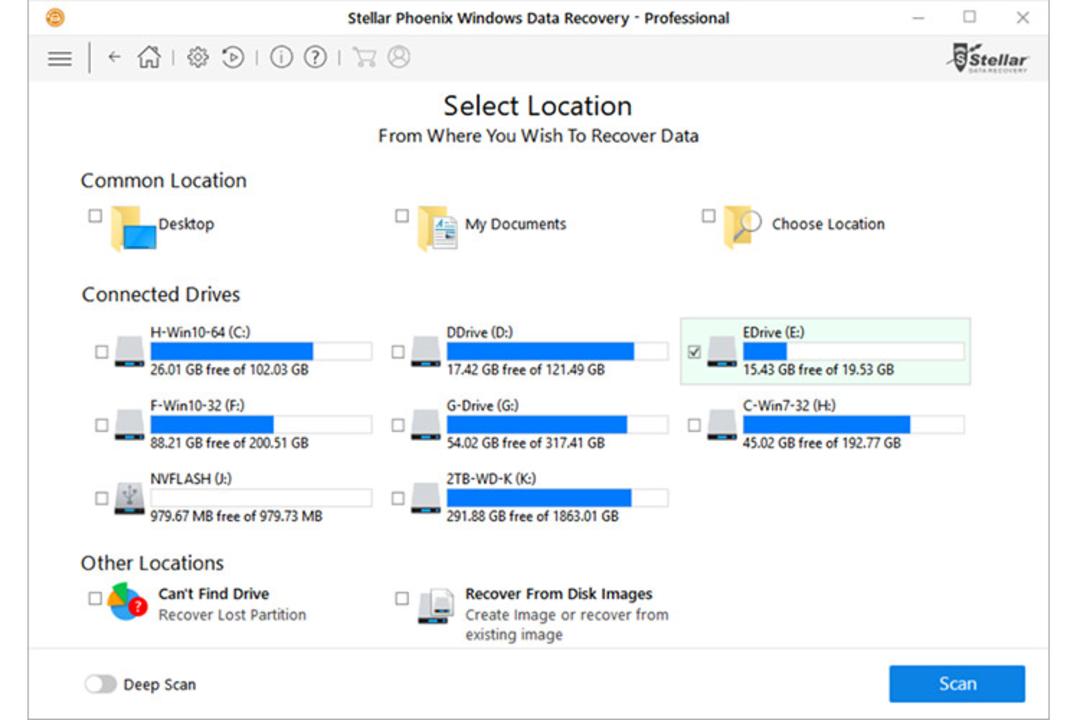Click the Scan button

point(957,683)
